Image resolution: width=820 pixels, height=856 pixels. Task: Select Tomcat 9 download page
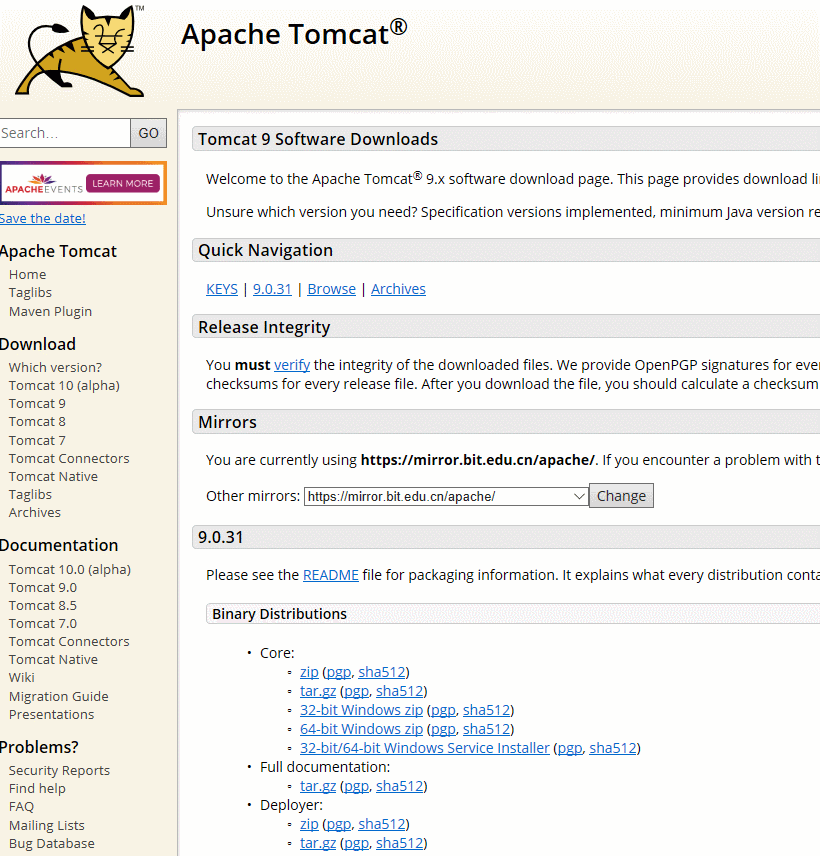tap(37, 403)
